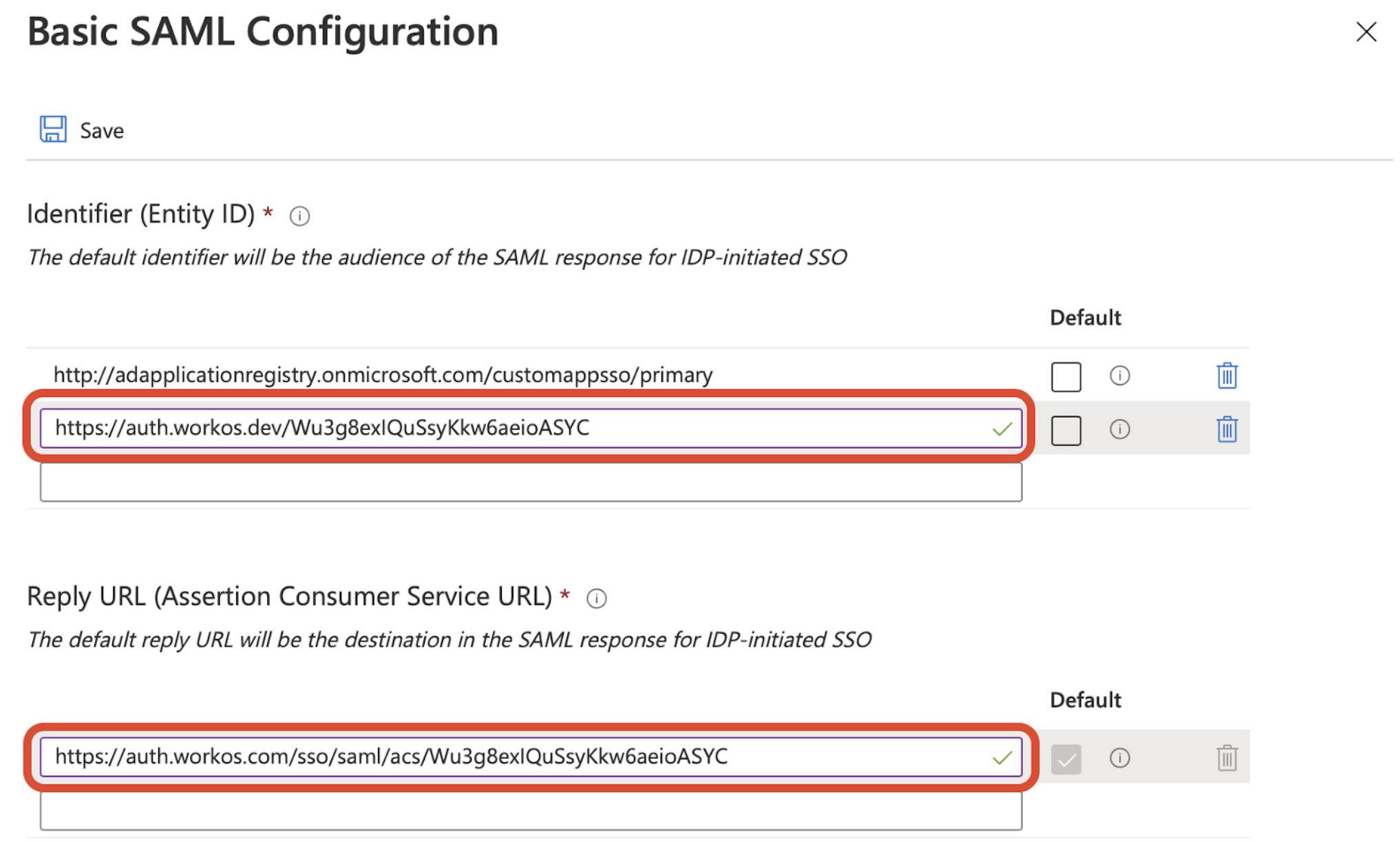The height and width of the screenshot is (842, 1400).
Task: Focus the auth.workos.dev identifier input field
Action: click(531, 428)
